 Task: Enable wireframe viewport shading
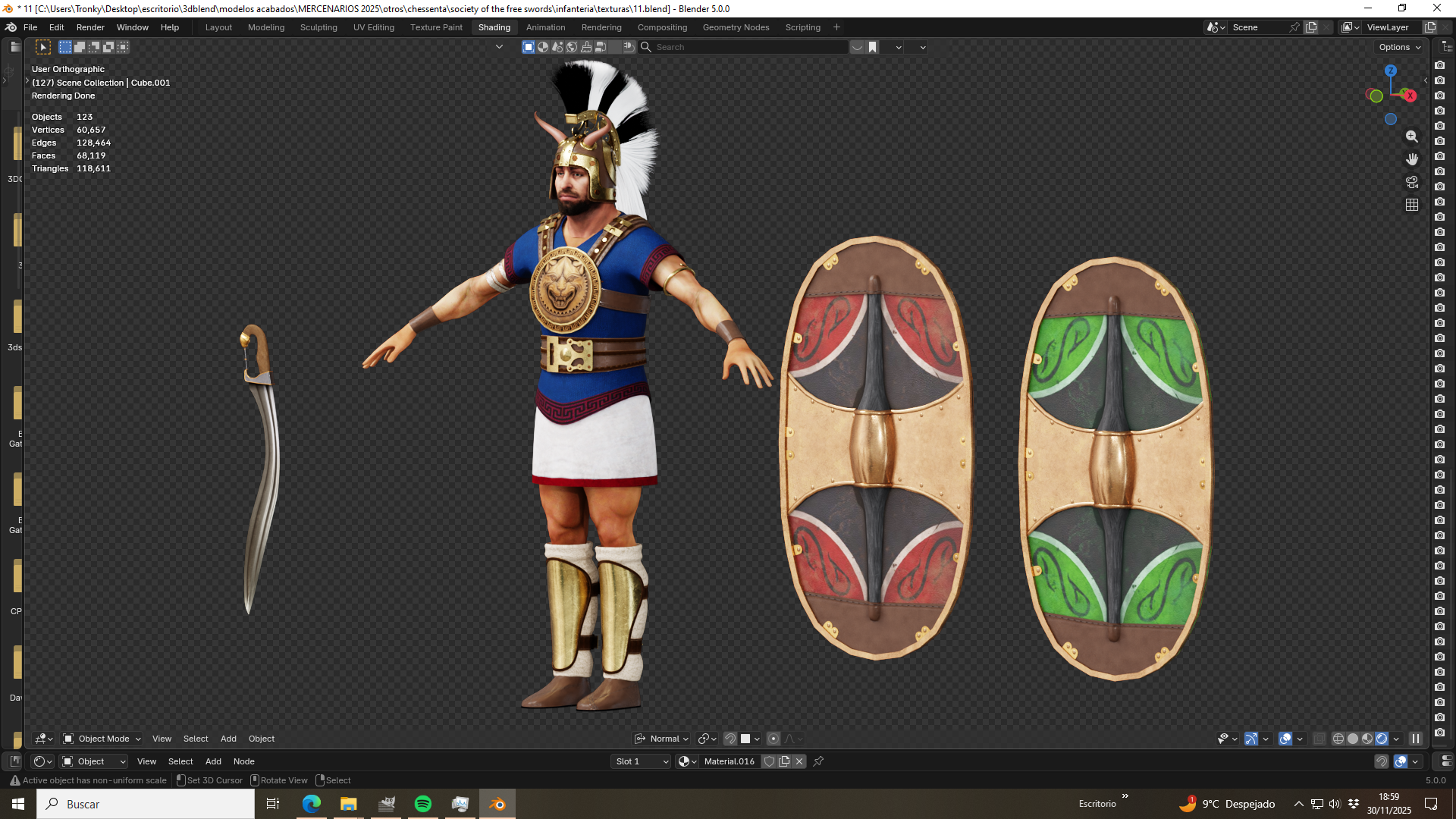point(1338,739)
